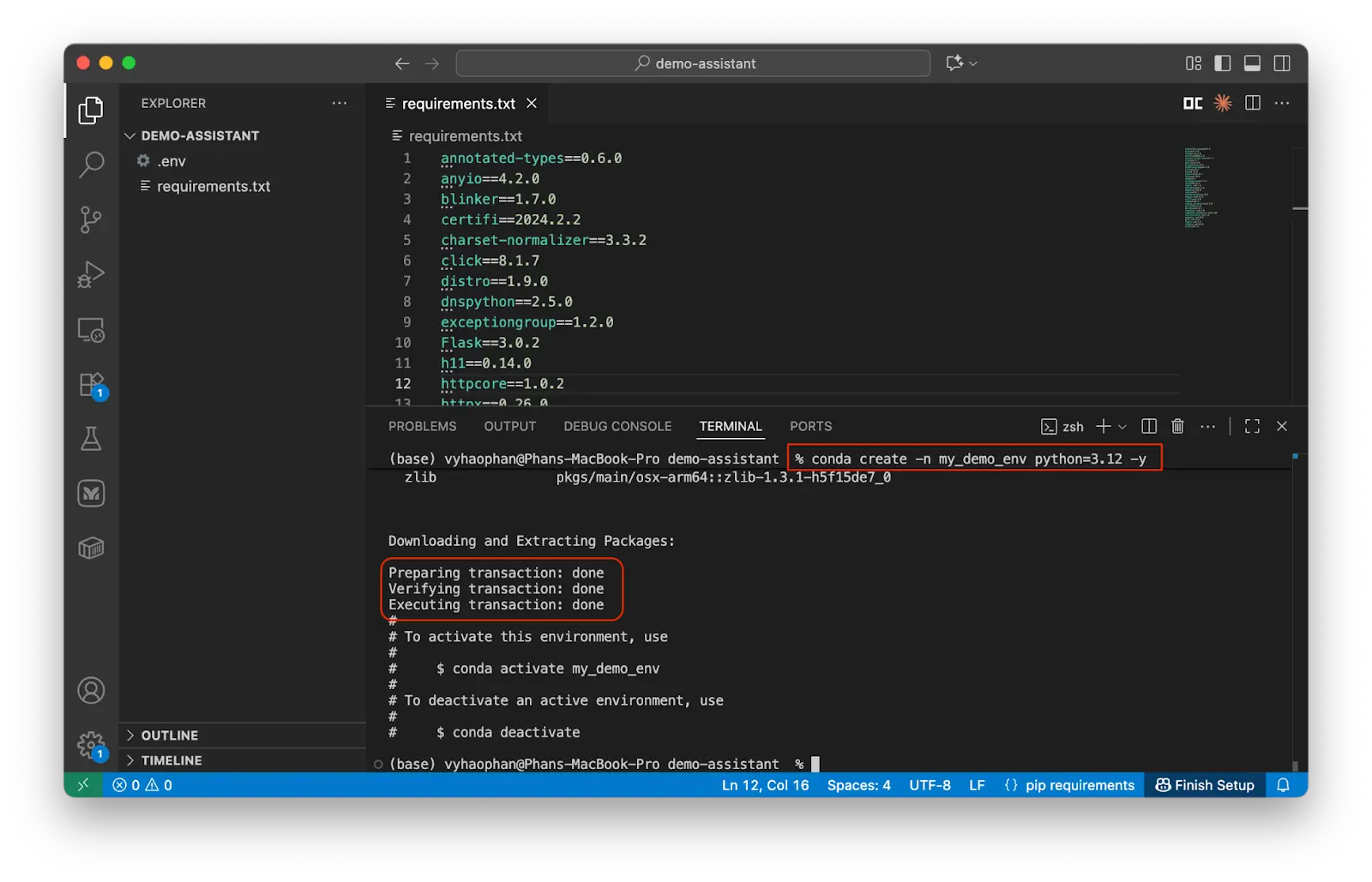
Task: Expand the OUTLINE section
Action: (x=169, y=735)
